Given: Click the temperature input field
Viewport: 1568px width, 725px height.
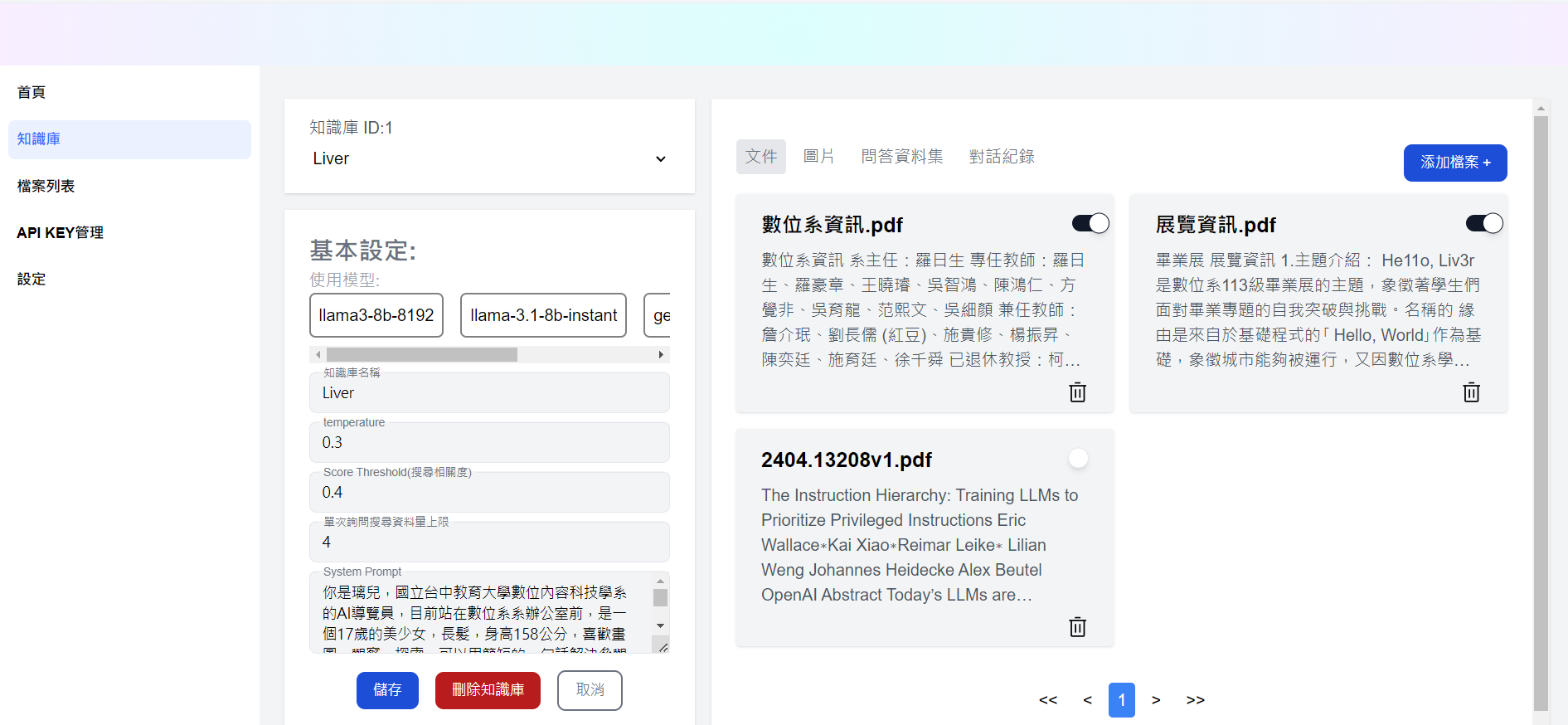Looking at the screenshot, I should pyautogui.click(x=489, y=443).
